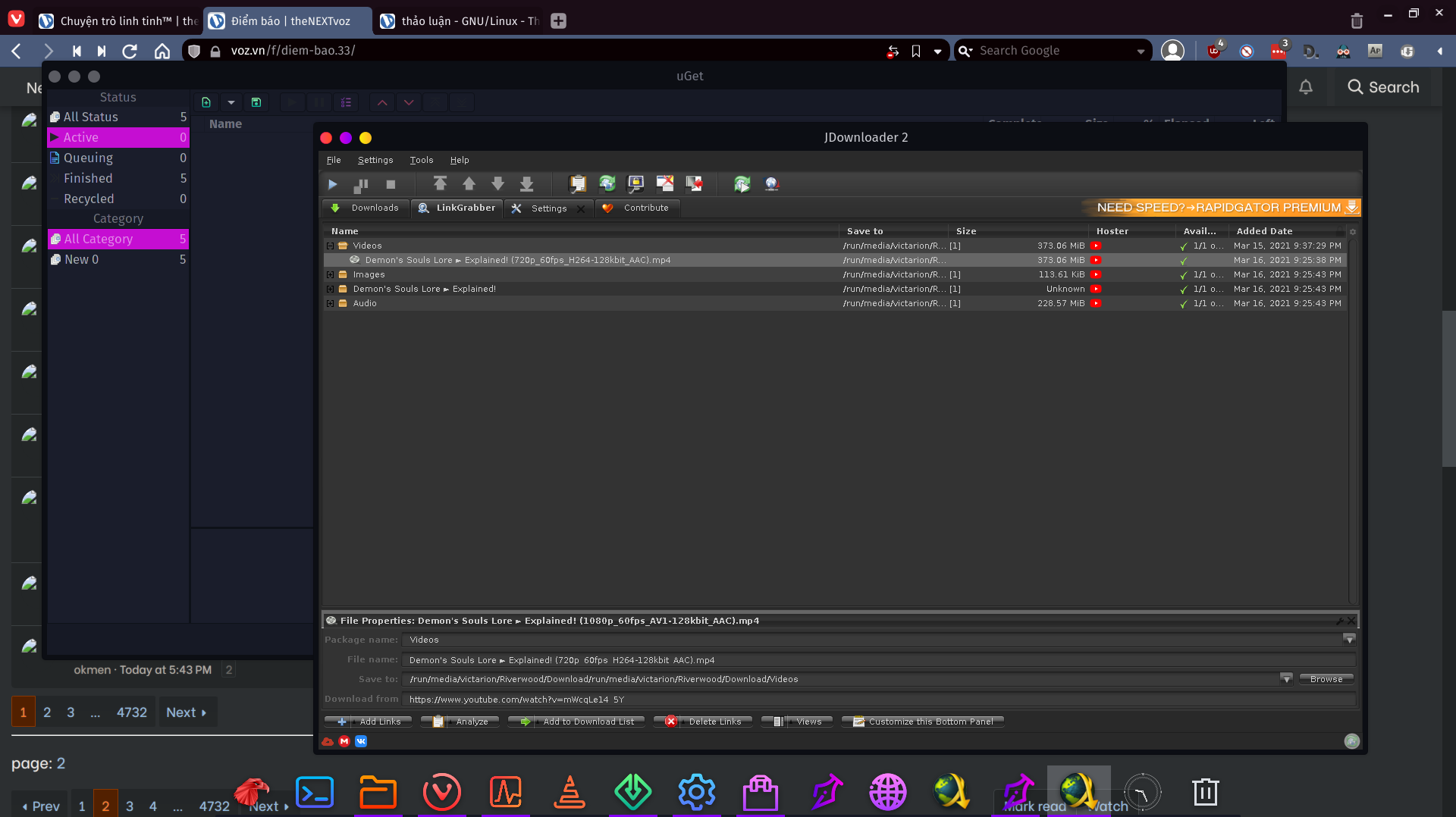
Task: Click the VK icon in status bar
Action: tap(361, 741)
